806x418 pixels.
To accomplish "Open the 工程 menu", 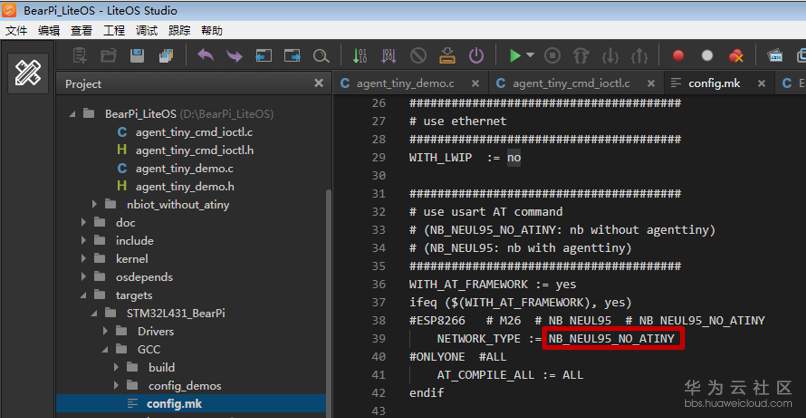I will pyautogui.click(x=114, y=30).
